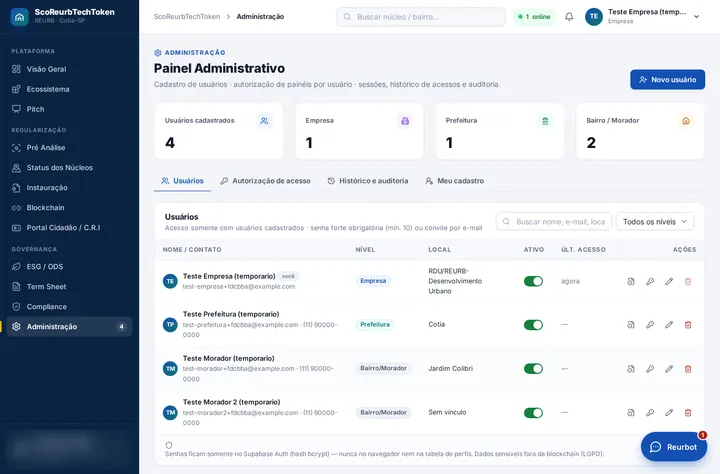Open Blockchain in sidebar

(69, 208)
